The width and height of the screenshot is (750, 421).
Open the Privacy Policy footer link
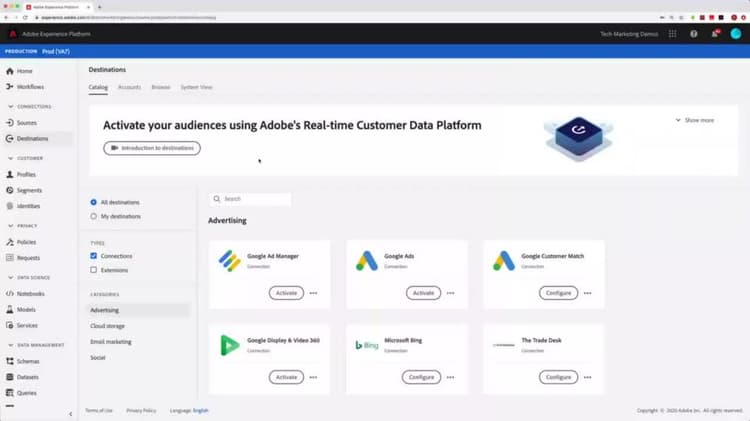(x=141, y=410)
